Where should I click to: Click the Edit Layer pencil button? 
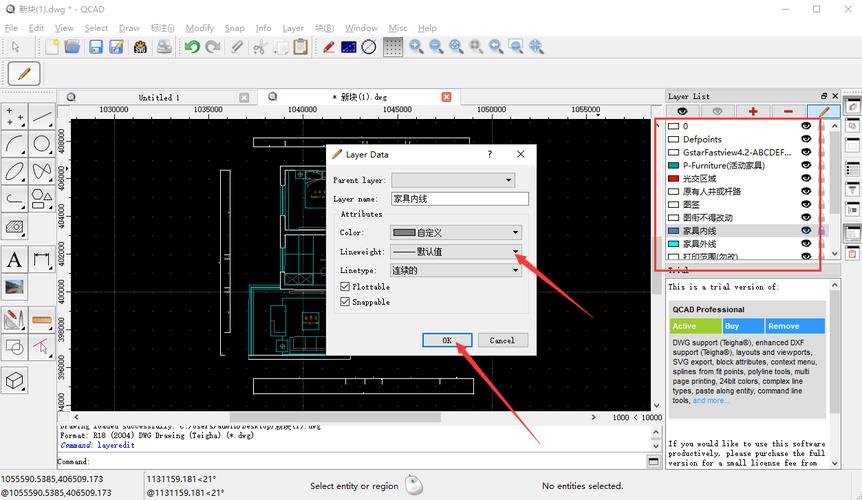coord(823,112)
